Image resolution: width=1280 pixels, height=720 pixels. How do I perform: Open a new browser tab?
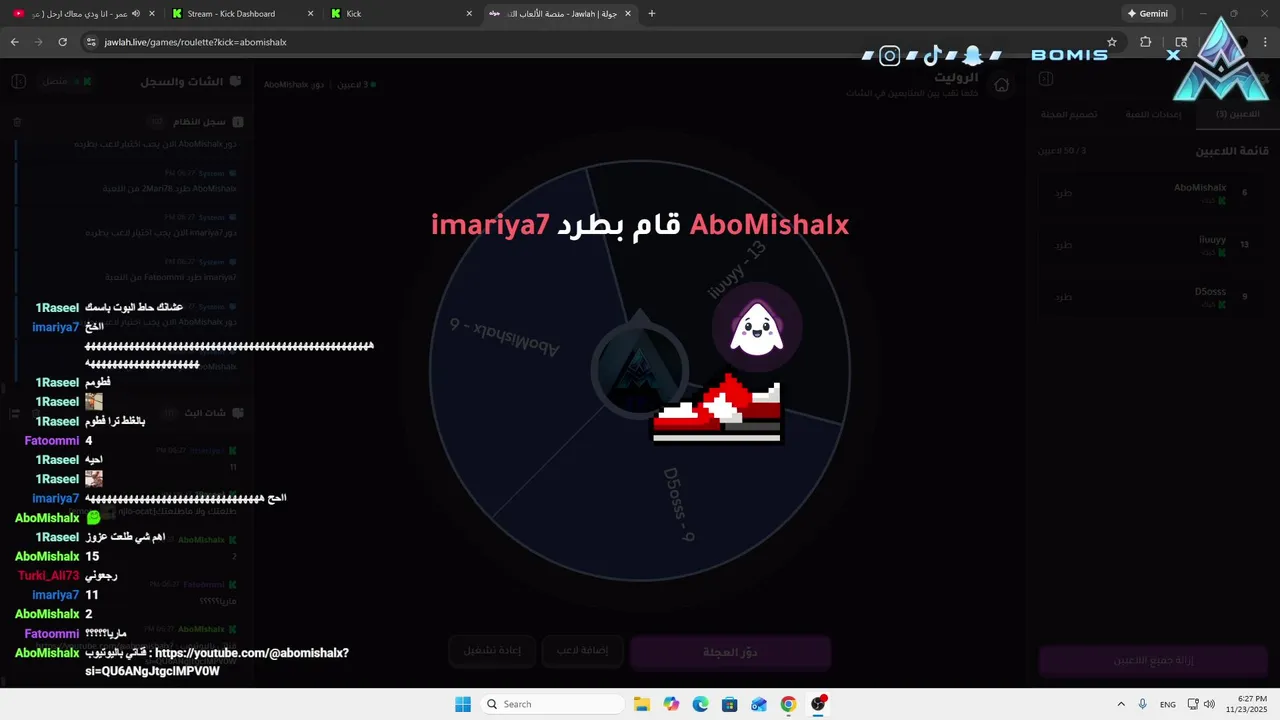652,14
